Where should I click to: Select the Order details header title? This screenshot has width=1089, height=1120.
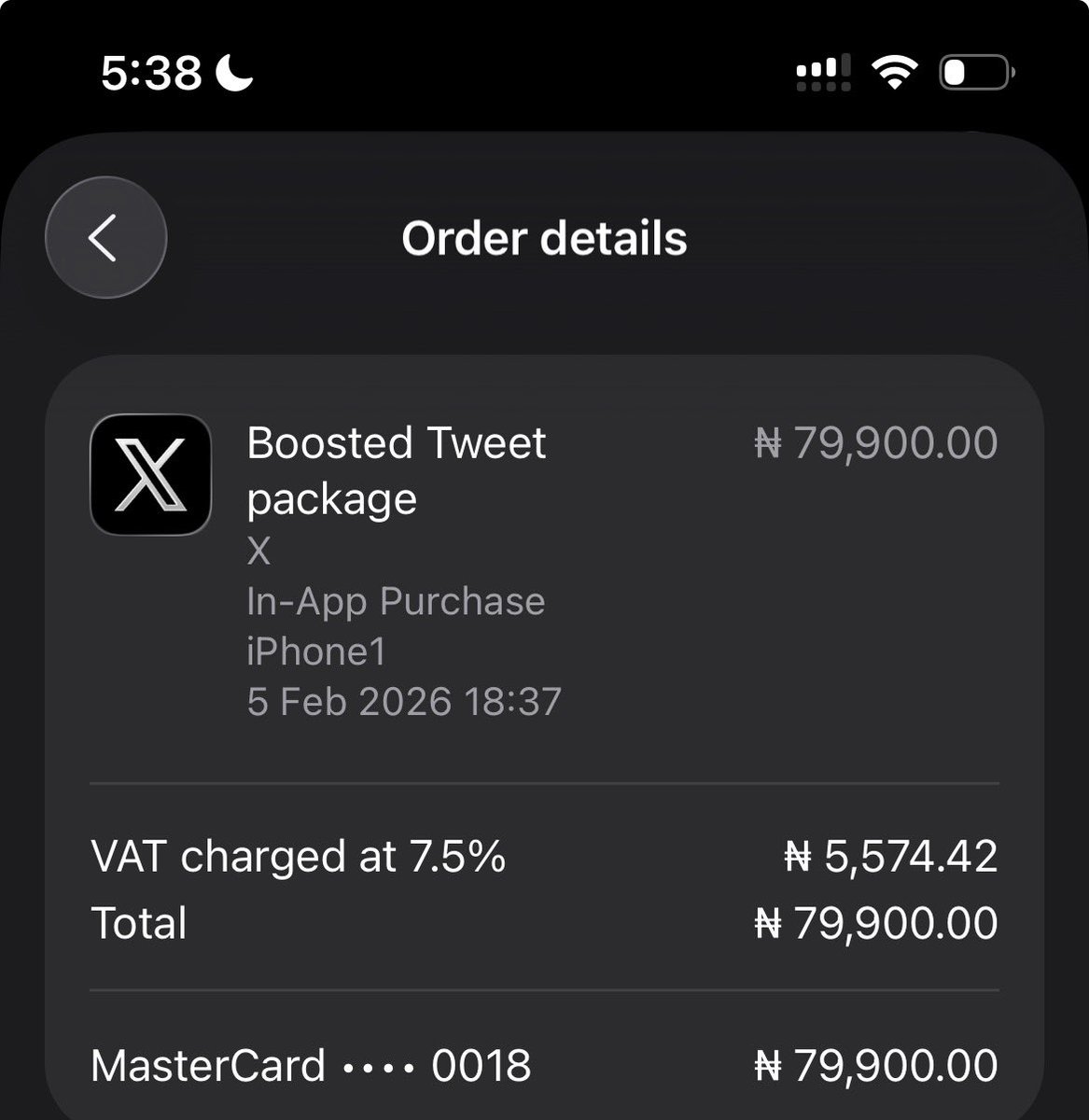[x=544, y=239]
